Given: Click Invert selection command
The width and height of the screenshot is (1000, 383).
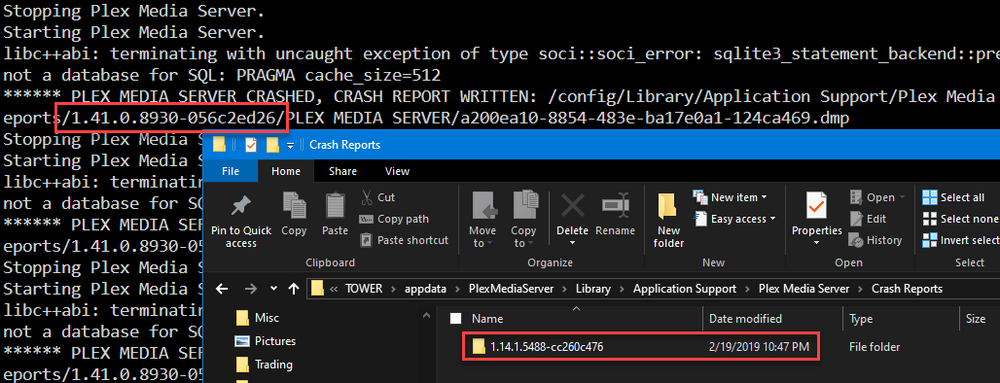Looking at the screenshot, I should (961, 240).
